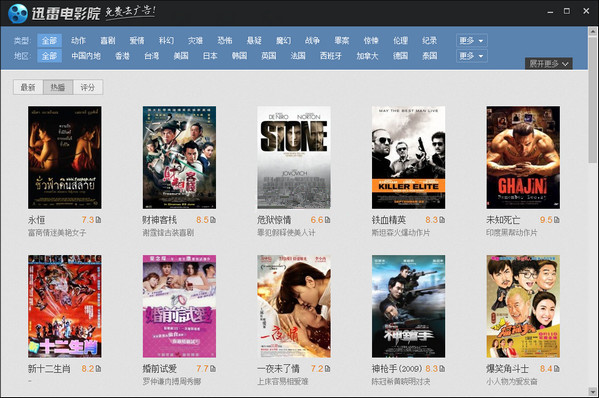The image size is (599, 398).
Task: Click the icon next to 未知死亡 9.5 rating
Action: coord(557,220)
